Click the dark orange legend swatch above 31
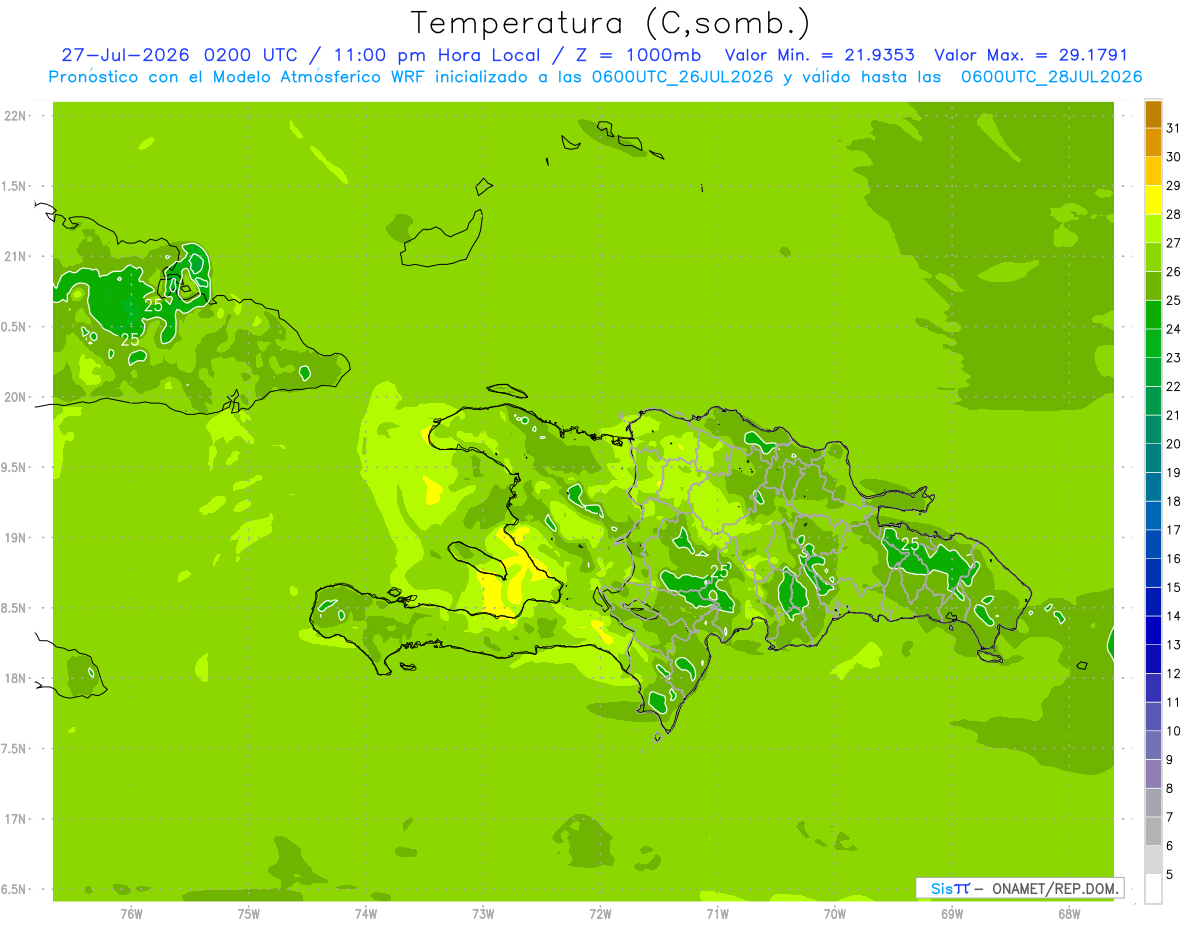Screen dimensions: 1200x927 click(x=1153, y=115)
